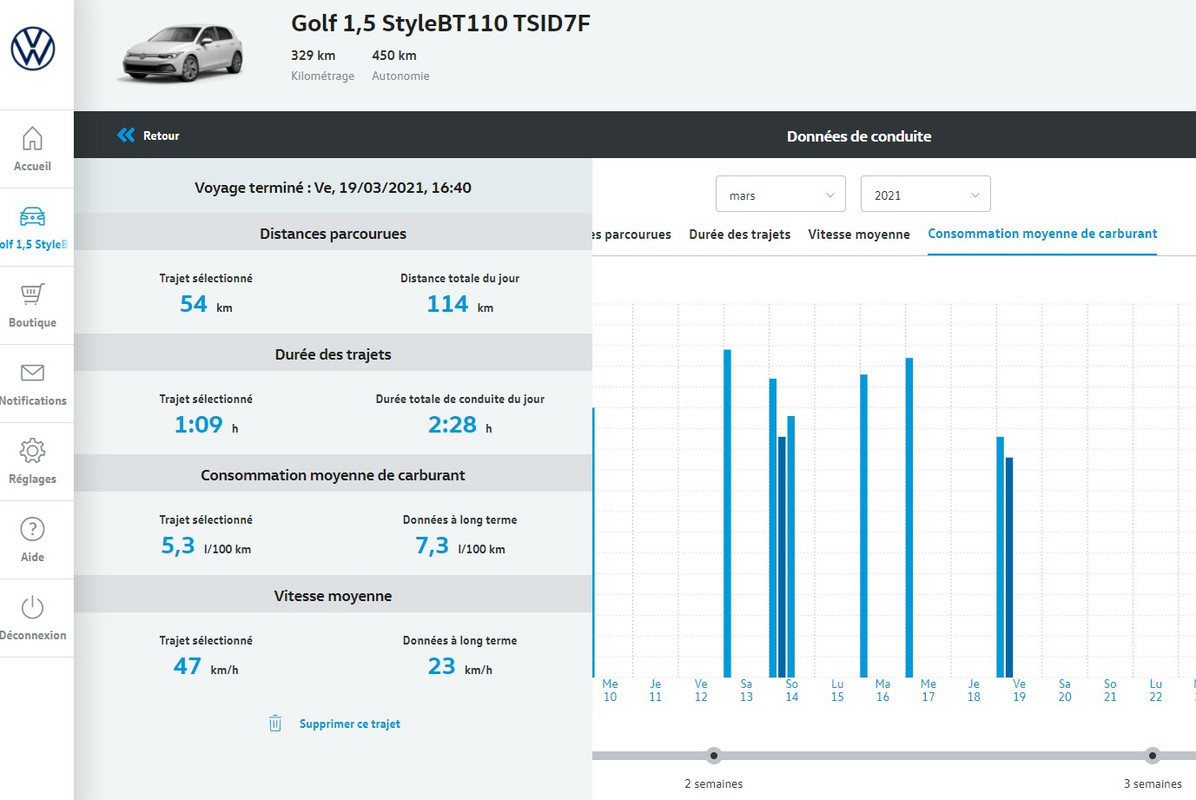The height and width of the screenshot is (800, 1196).
Task: Click Retour link
Action: (161, 136)
